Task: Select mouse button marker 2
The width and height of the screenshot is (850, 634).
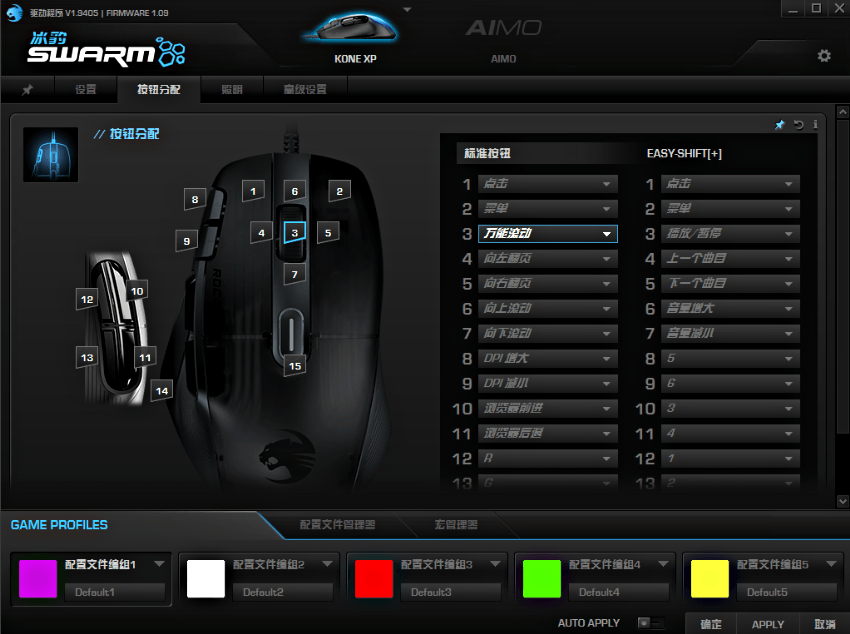Action: point(339,191)
